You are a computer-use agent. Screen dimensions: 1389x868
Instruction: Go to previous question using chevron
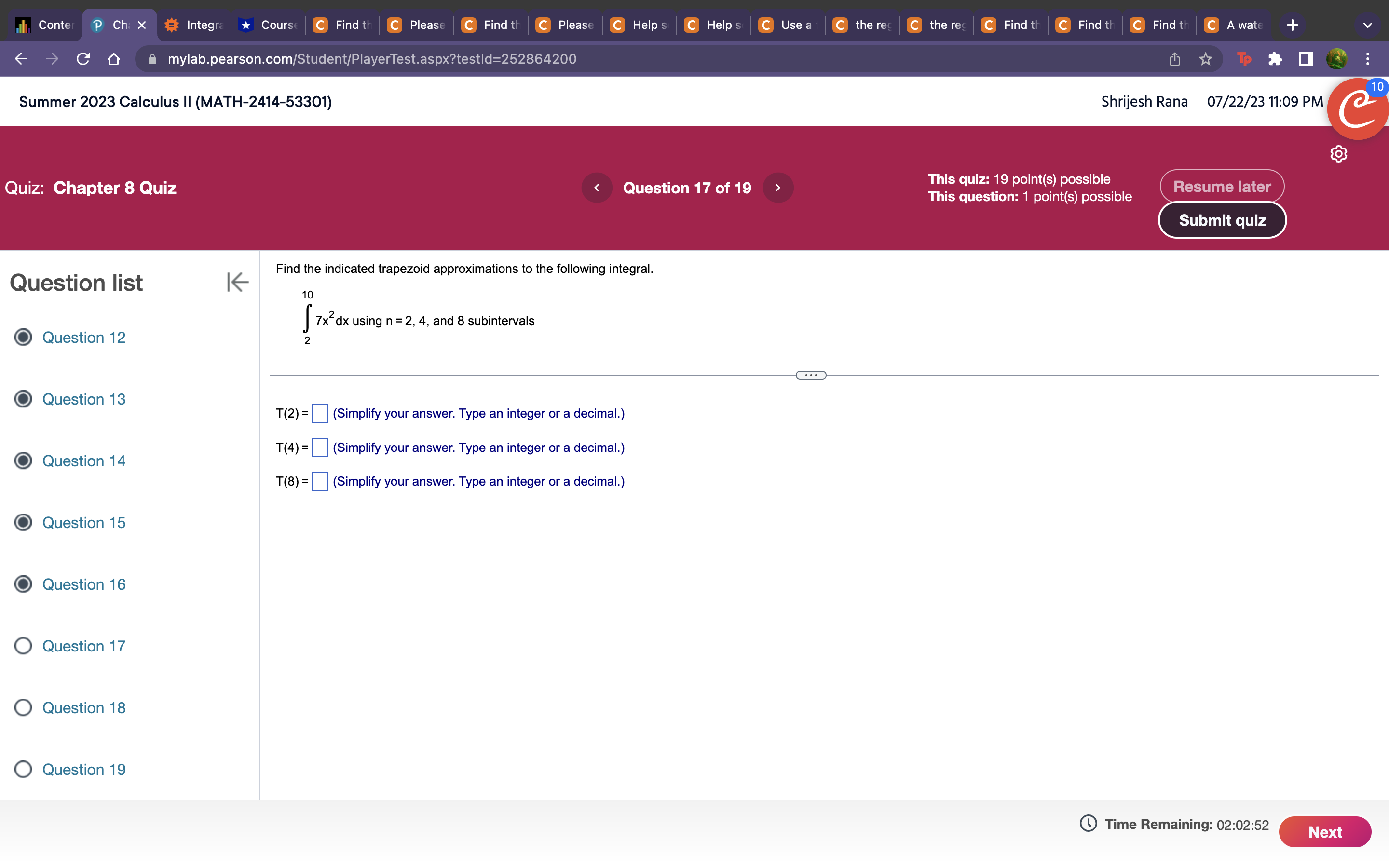click(x=596, y=188)
